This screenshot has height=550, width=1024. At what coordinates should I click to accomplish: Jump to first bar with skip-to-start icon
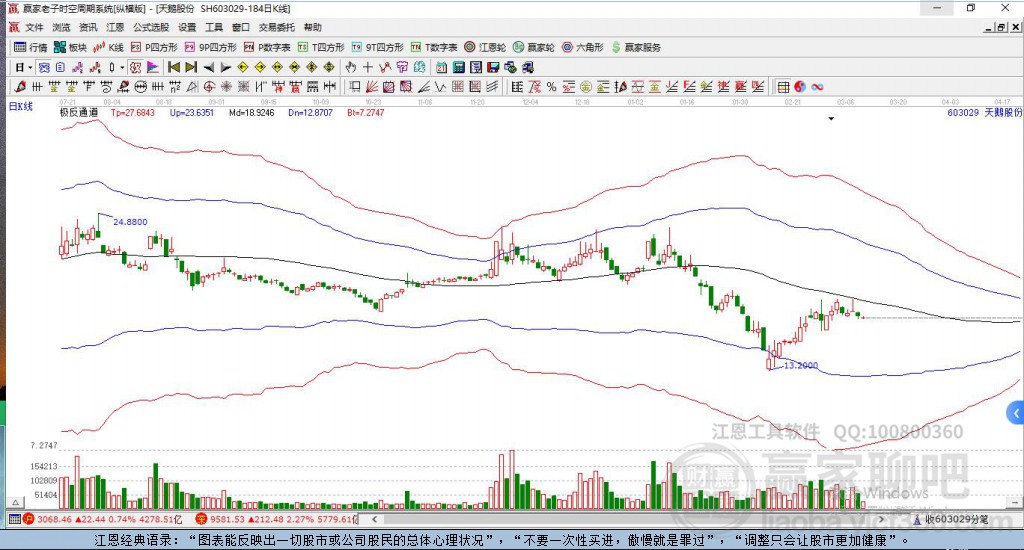point(174,67)
